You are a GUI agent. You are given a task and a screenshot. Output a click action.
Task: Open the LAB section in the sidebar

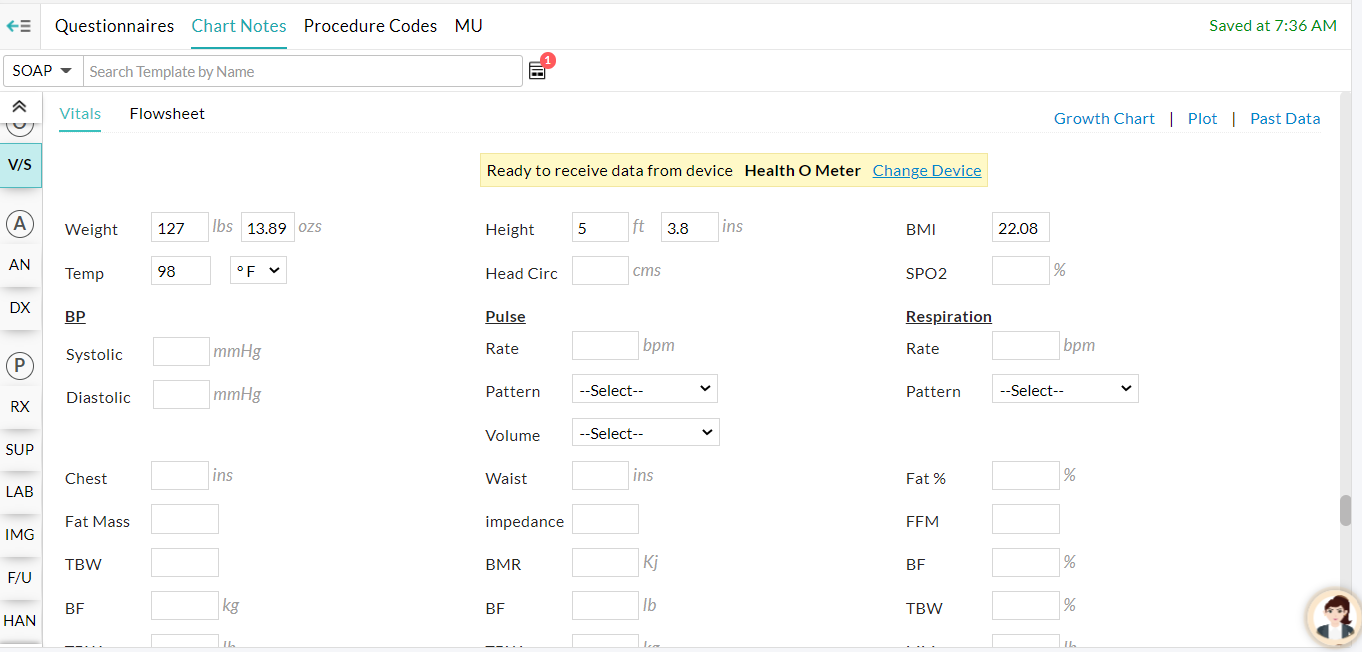pos(20,491)
